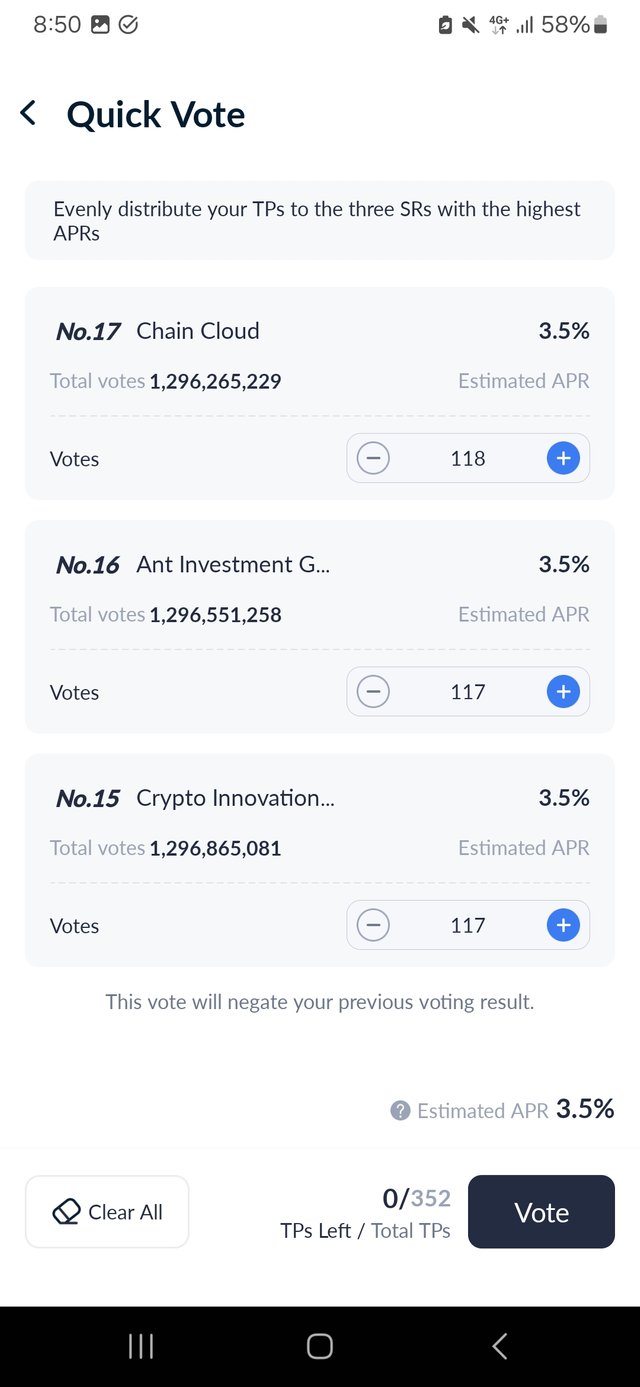Submit with the Vote button
Image resolution: width=640 pixels, height=1387 pixels.
click(541, 1211)
